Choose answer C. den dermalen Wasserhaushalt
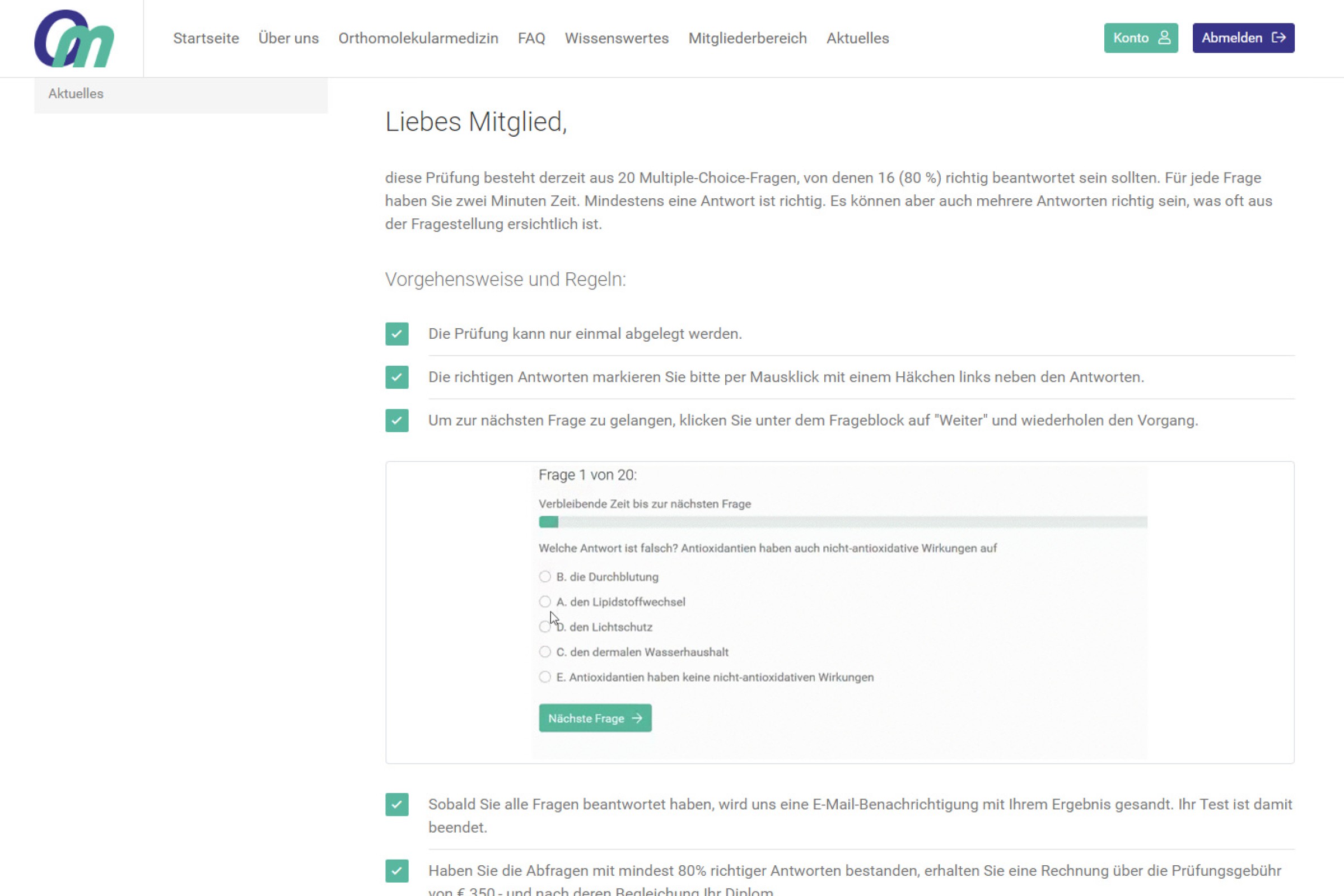 (x=545, y=652)
